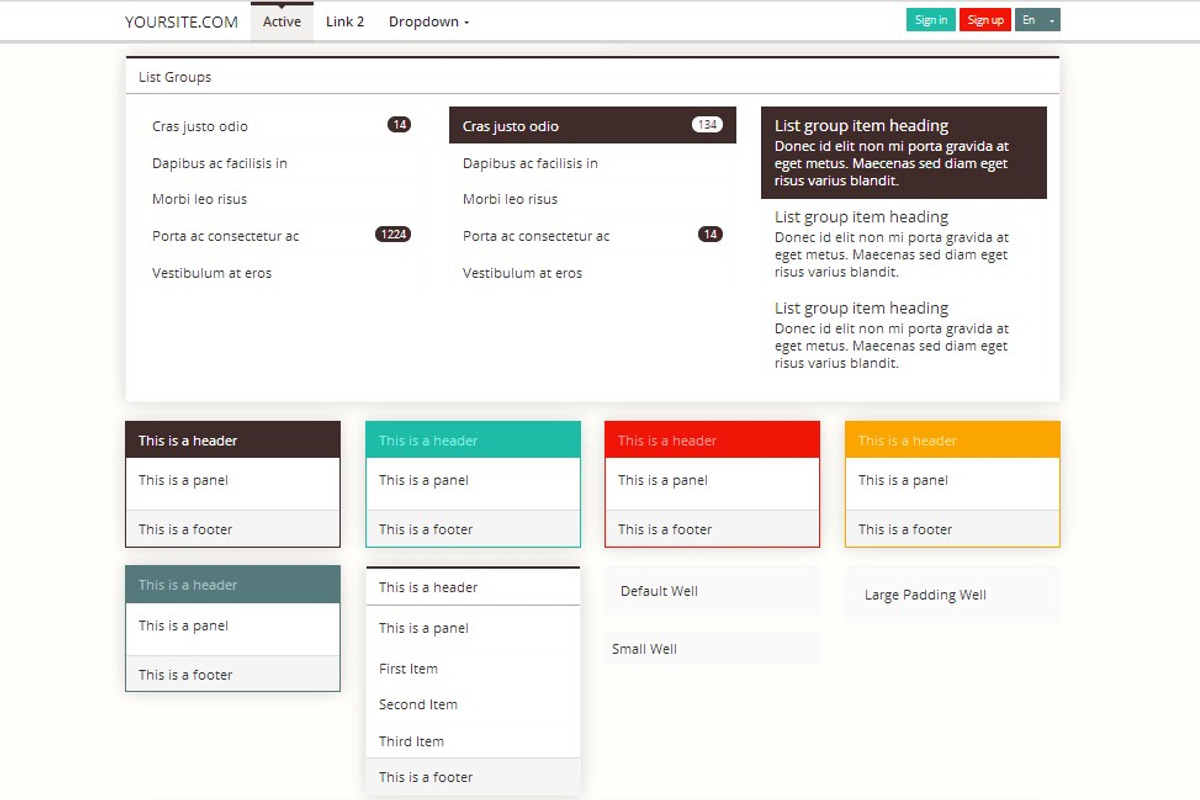Select the Active tab in the navbar
The width and height of the screenshot is (1200, 800).
tap(281, 20)
